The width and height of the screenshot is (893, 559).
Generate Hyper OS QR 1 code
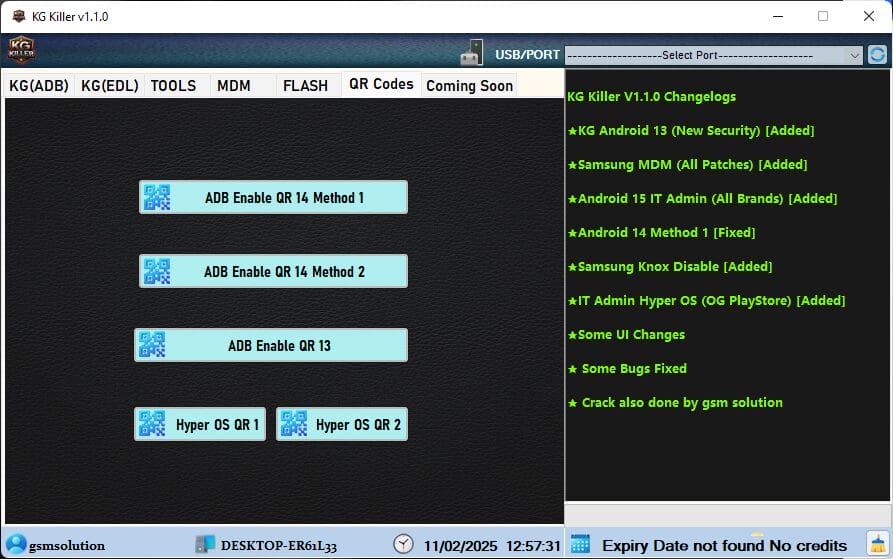click(200, 424)
